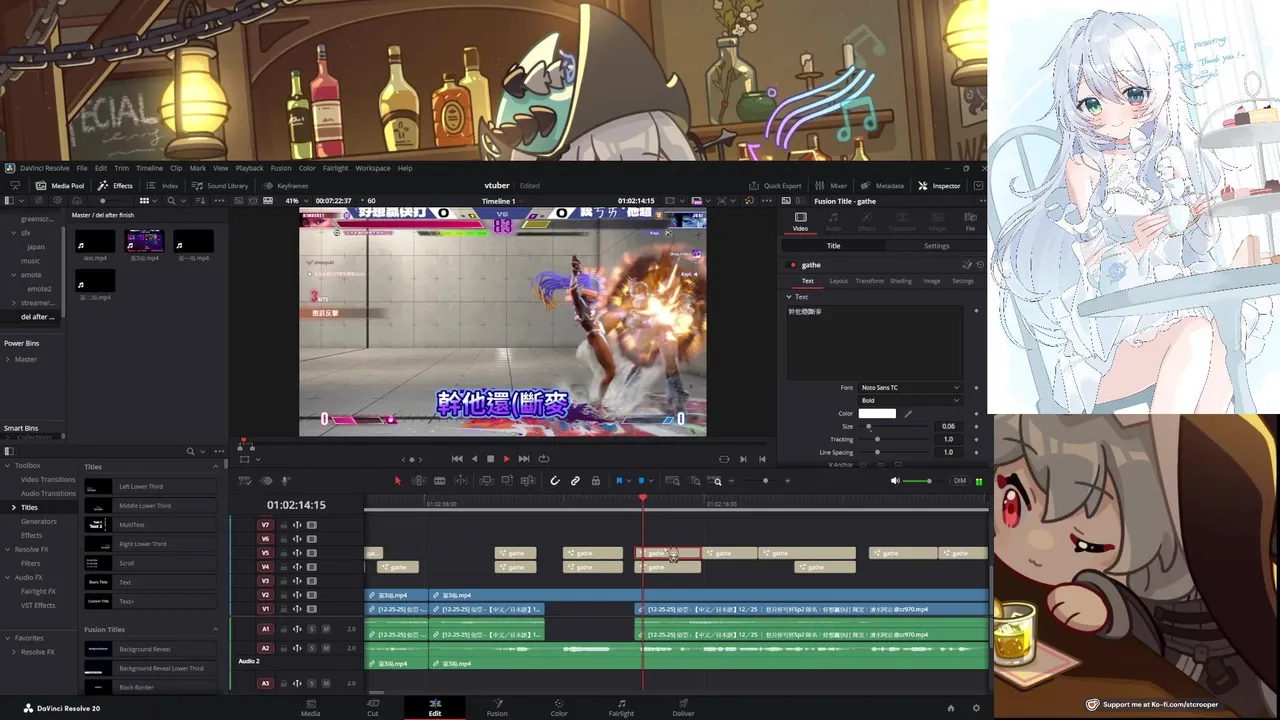Switch to the Cut page
The width and height of the screenshot is (1280, 720).
click(x=372, y=708)
